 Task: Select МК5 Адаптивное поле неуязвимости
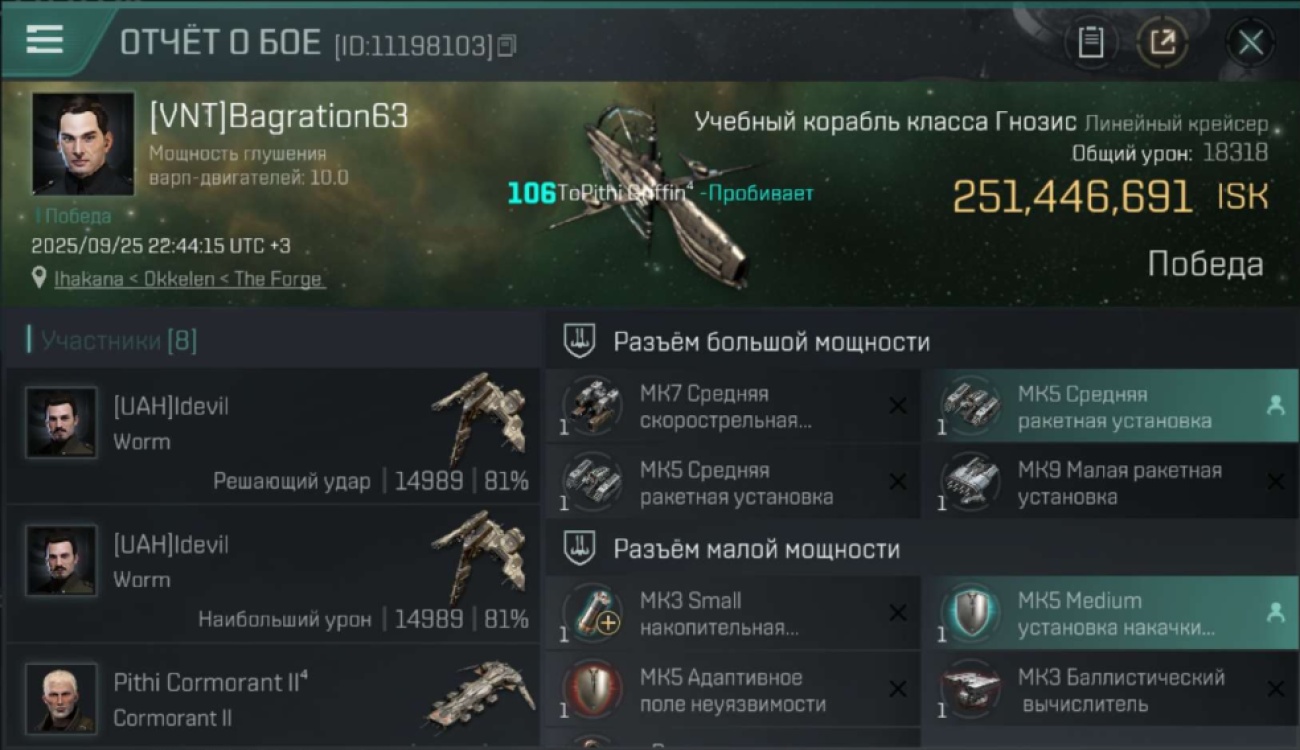pos(733,690)
